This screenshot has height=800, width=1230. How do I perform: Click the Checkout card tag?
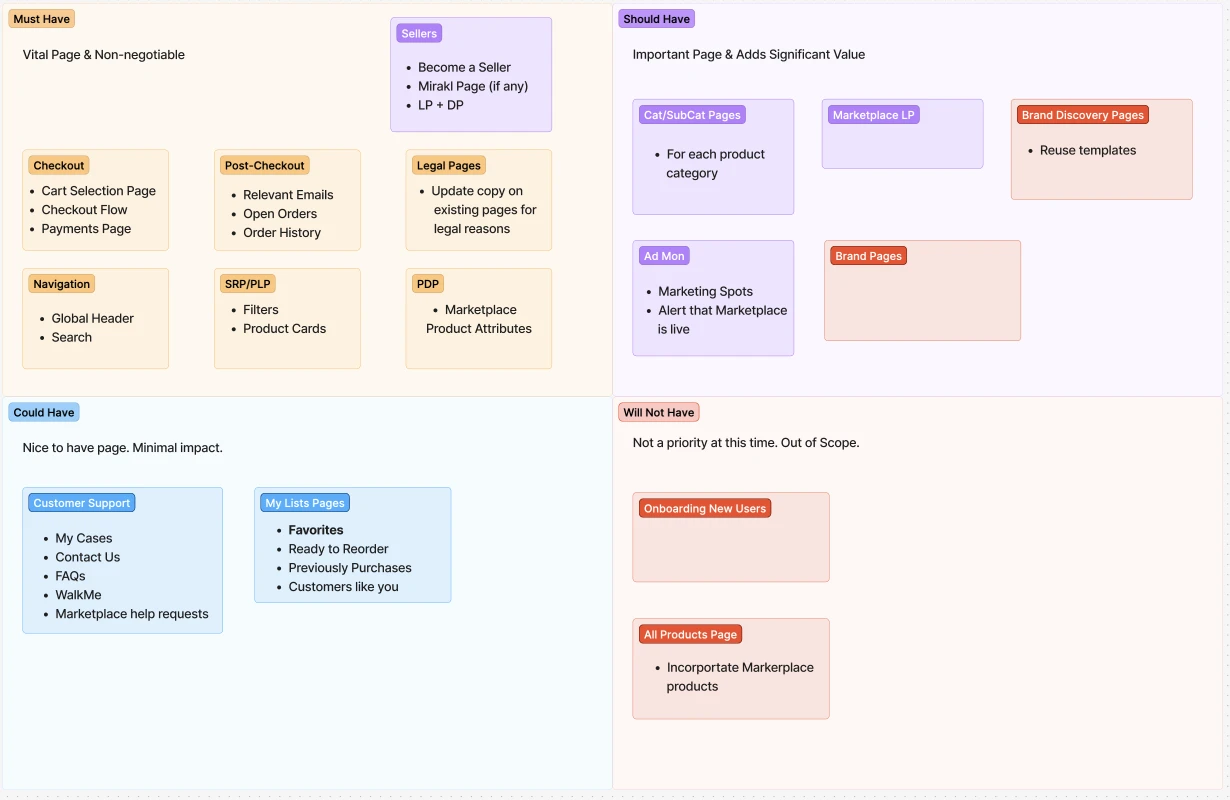[x=59, y=166]
